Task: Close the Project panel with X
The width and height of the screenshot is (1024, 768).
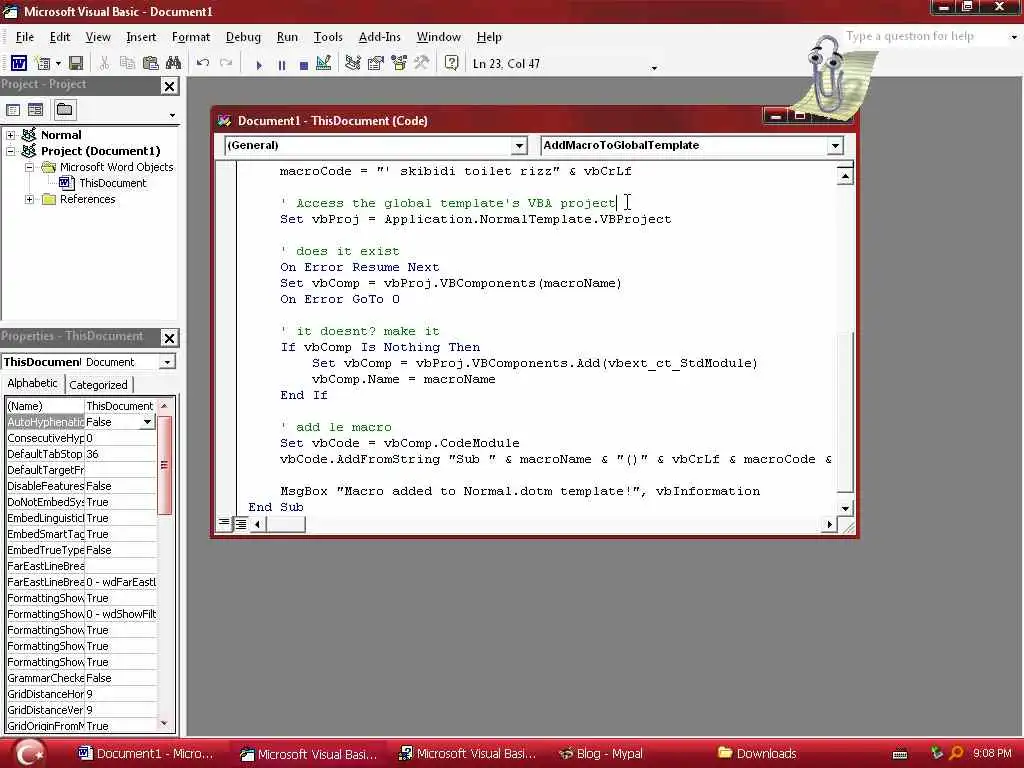Action: [169, 86]
